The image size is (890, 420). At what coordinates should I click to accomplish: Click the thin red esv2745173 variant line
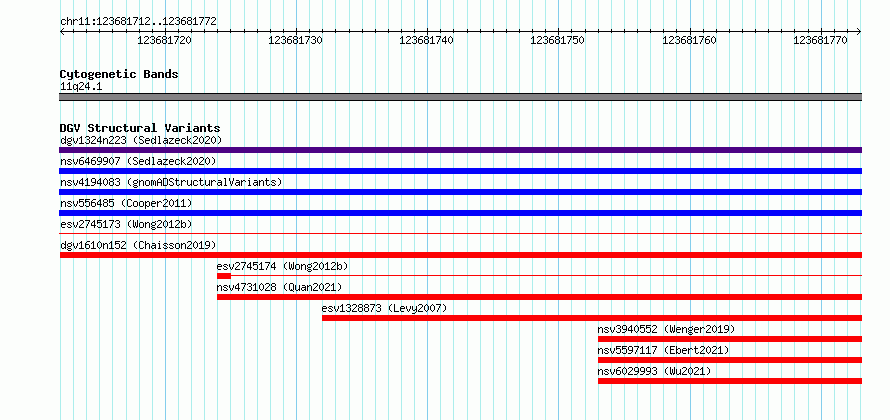[x=460, y=233]
